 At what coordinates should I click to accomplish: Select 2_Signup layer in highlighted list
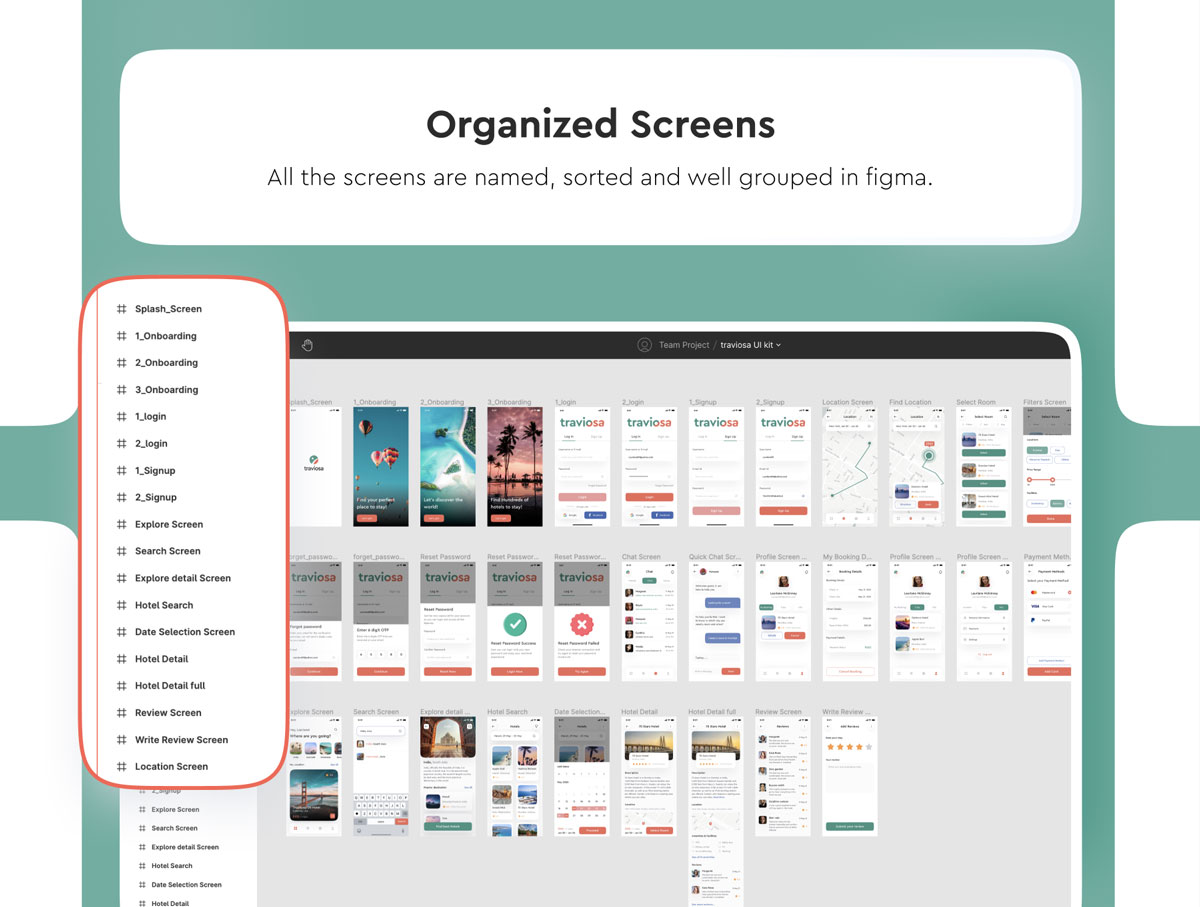pyautogui.click(x=156, y=498)
